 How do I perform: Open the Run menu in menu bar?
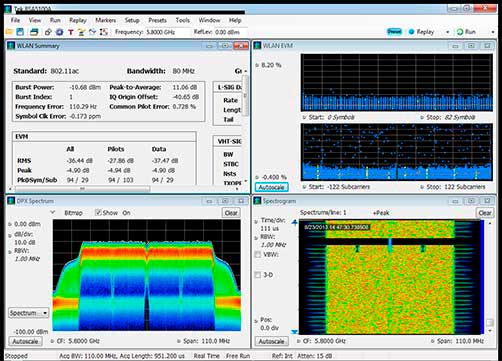pos(55,20)
